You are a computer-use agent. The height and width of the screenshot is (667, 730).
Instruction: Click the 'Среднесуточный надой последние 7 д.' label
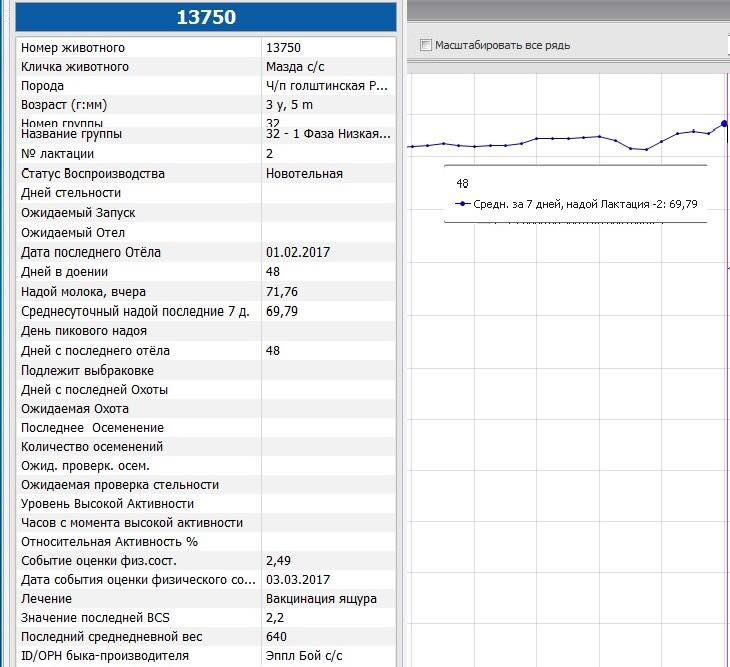pyautogui.click(x=135, y=311)
